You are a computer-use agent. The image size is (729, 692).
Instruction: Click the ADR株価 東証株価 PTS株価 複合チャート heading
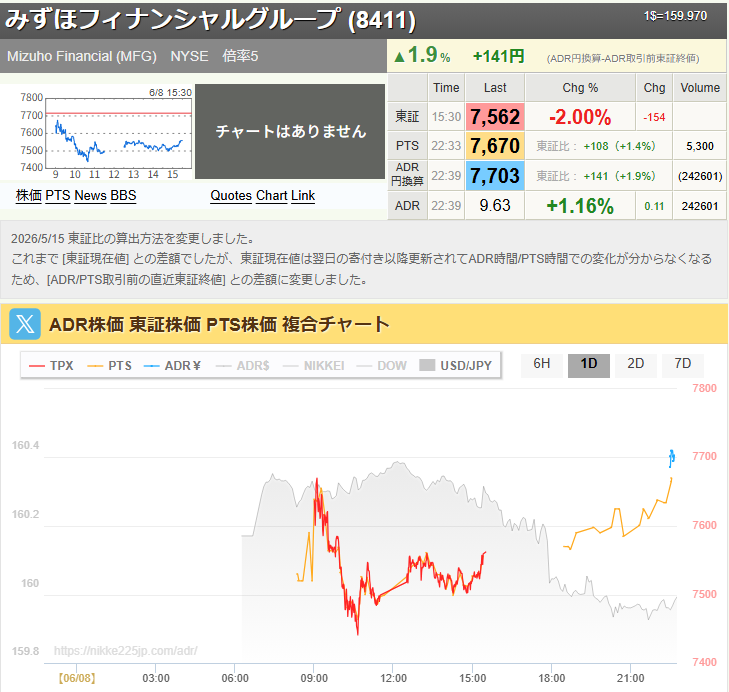pyautogui.click(x=219, y=324)
